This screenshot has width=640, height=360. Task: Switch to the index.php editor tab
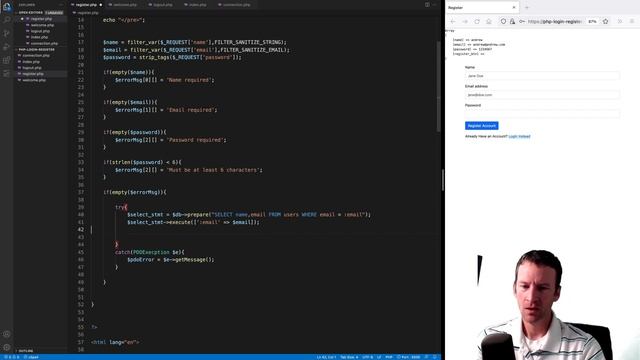coord(196,5)
